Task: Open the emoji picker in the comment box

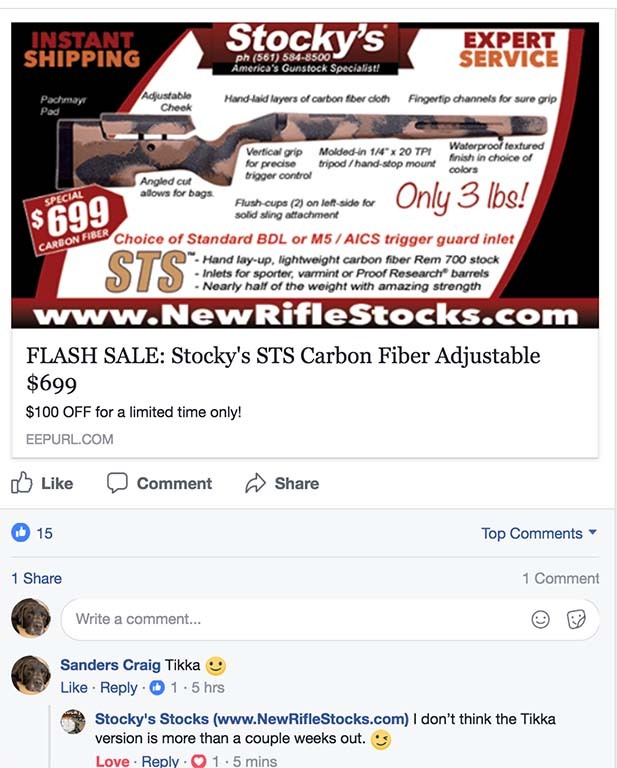Action: pos(541,619)
